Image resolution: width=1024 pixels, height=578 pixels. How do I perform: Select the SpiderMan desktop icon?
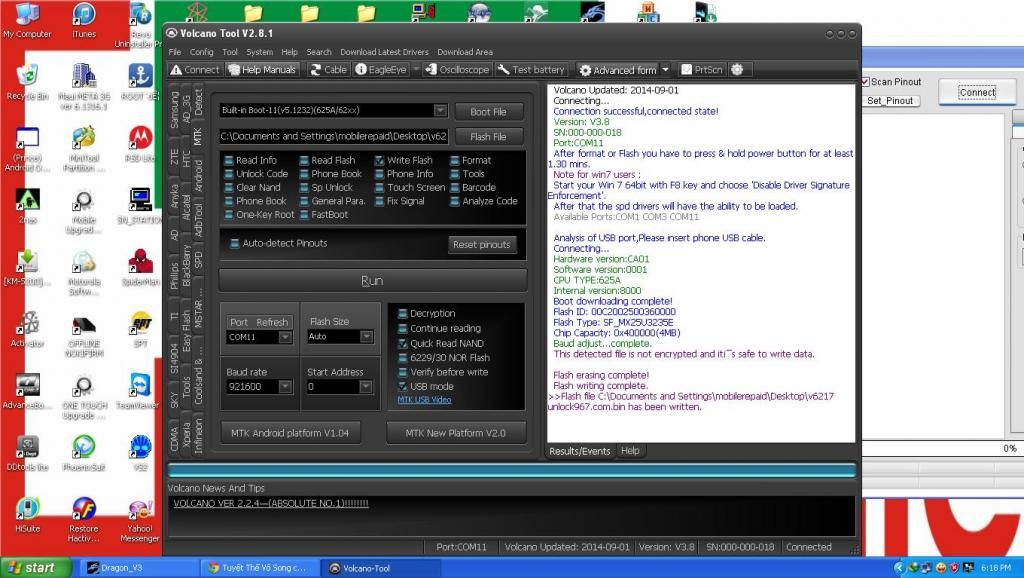pyautogui.click(x=140, y=268)
